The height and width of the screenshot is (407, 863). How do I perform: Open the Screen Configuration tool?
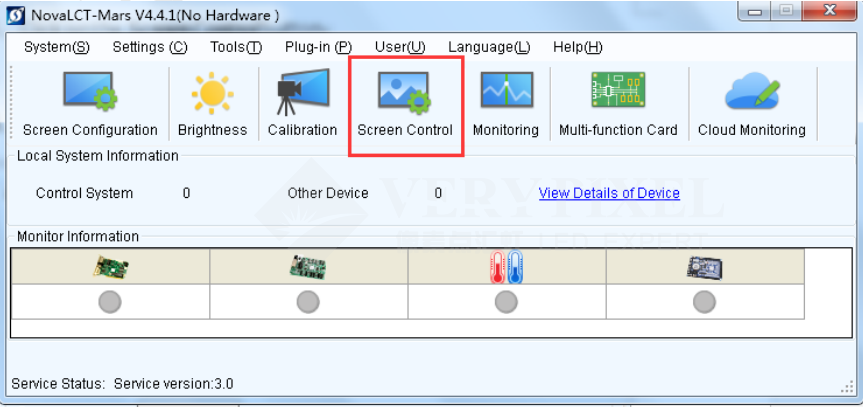point(90,104)
